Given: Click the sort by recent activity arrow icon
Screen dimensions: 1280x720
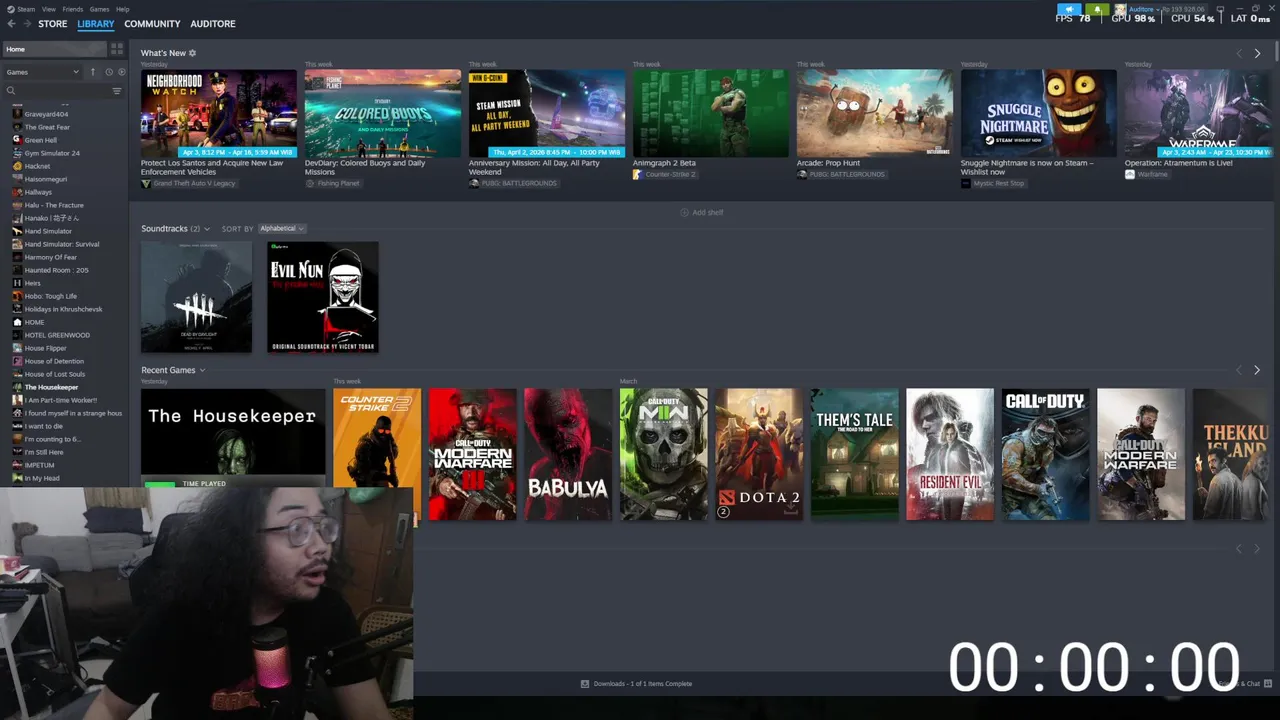Looking at the screenshot, I should (x=93, y=72).
